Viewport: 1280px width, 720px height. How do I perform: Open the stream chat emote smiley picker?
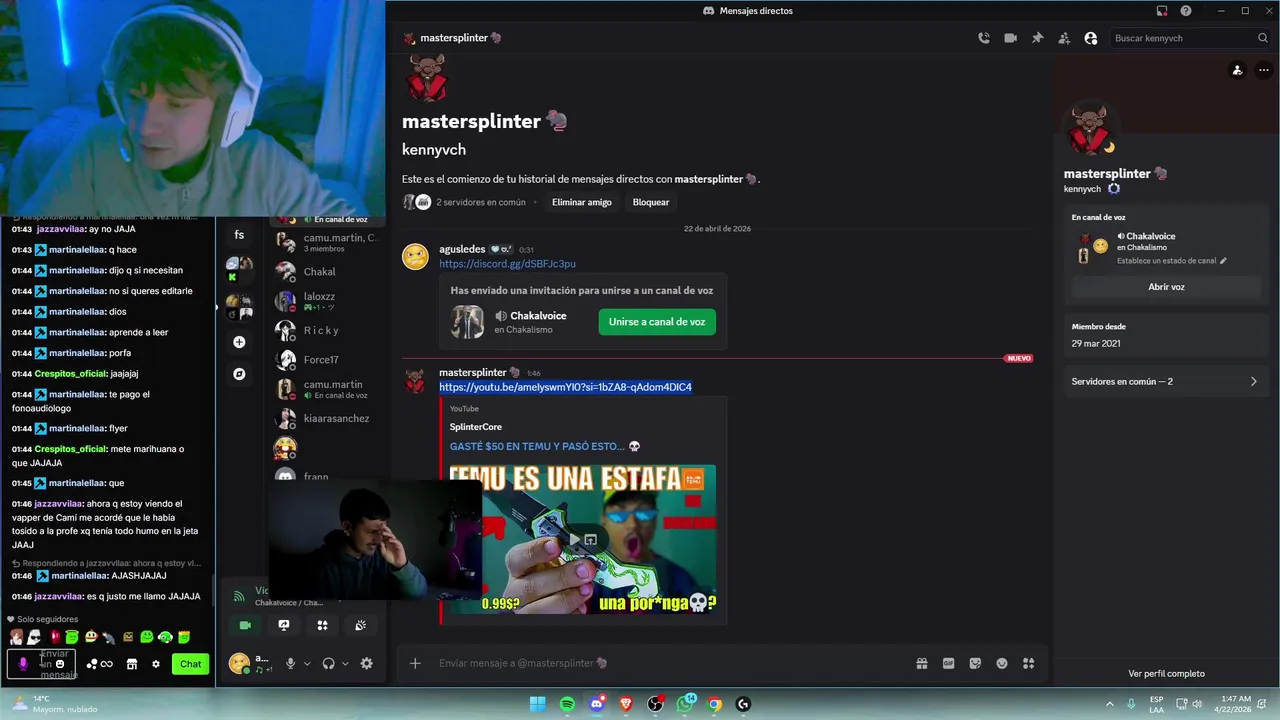coord(60,664)
